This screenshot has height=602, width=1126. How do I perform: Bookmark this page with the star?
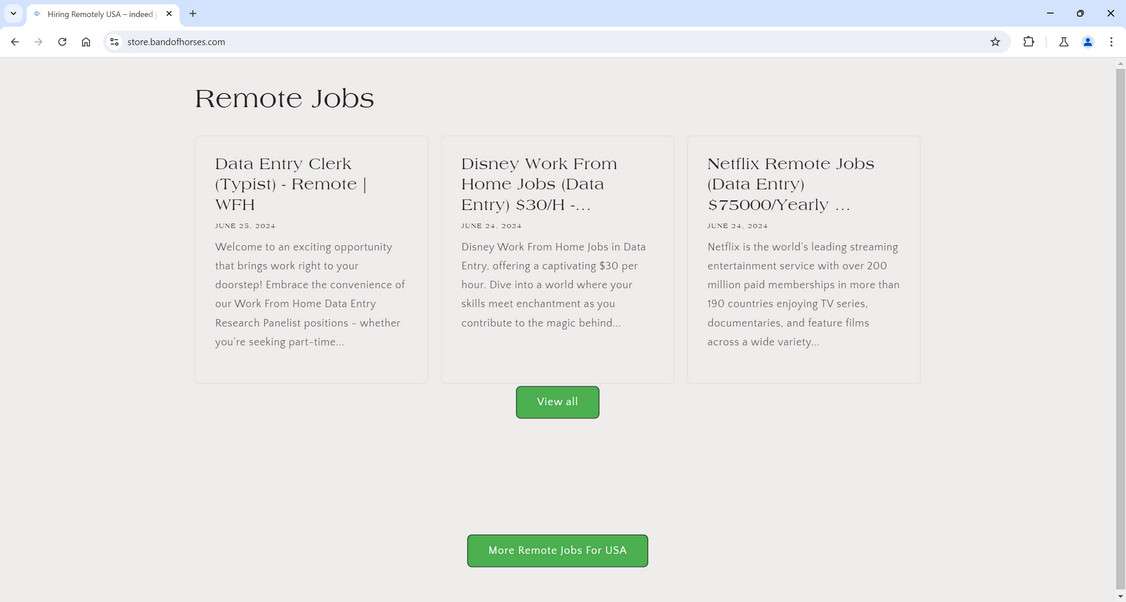(x=995, y=42)
